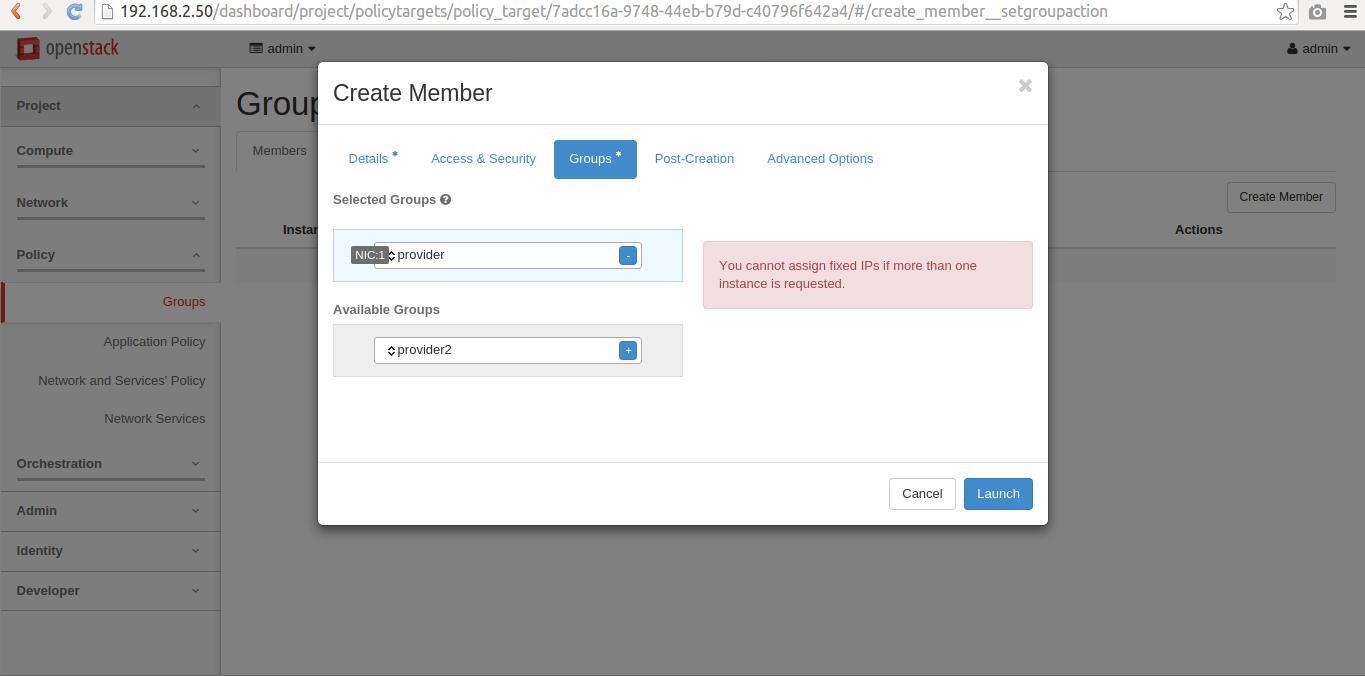Viewport: 1365px width, 676px height.
Task: Expand the Orchestration sidebar section
Action: [x=110, y=464]
